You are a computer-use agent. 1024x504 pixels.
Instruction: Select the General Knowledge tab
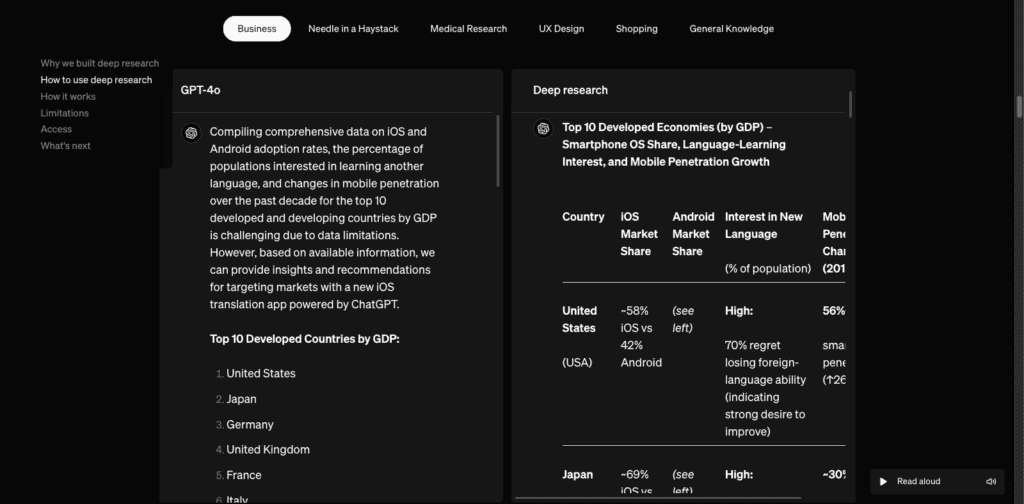coord(731,28)
